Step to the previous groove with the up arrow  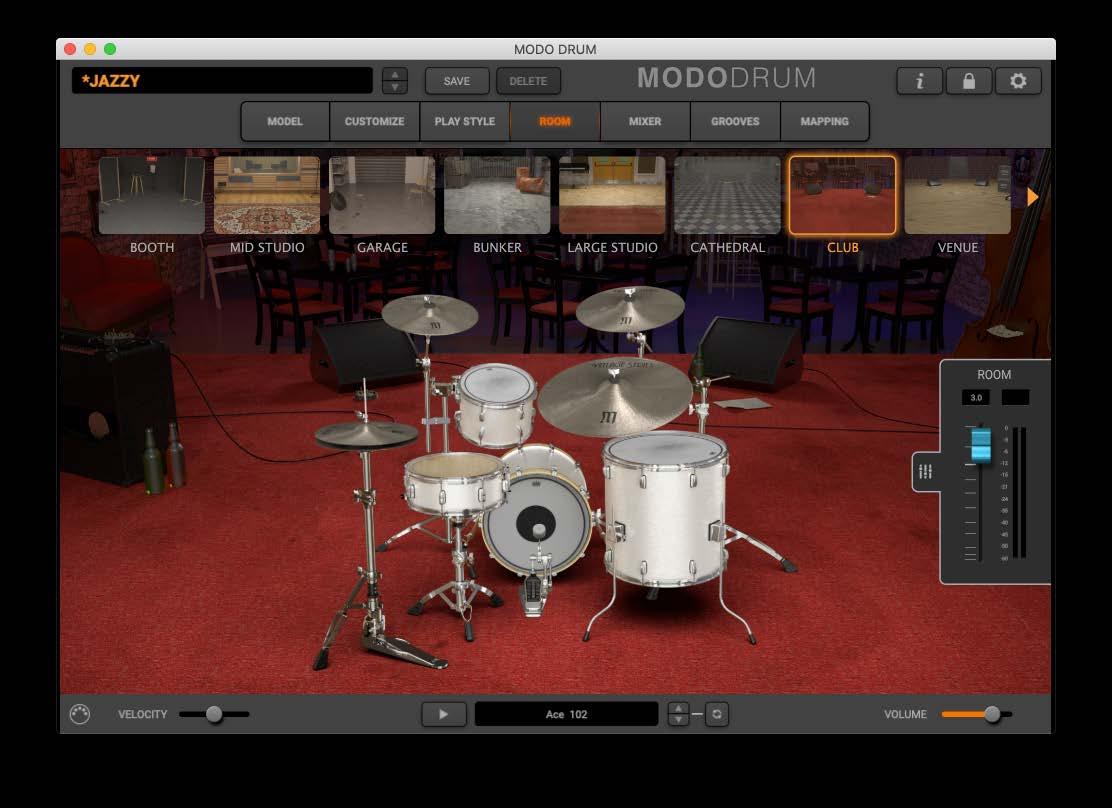tap(679, 708)
